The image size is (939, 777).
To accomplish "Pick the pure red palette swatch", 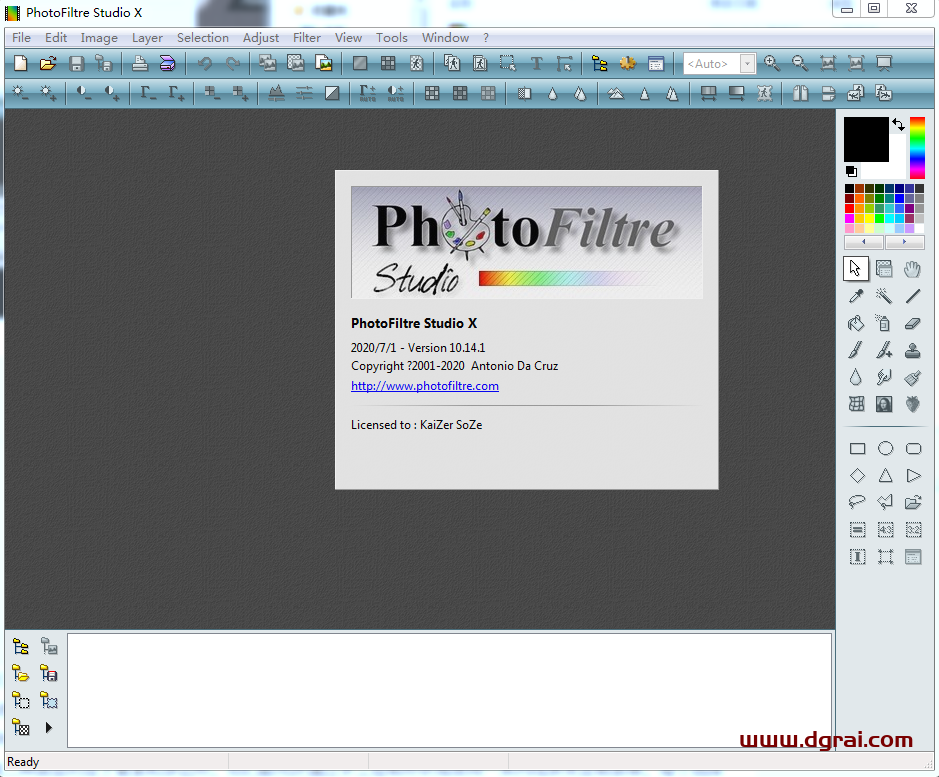I will (849, 208).
